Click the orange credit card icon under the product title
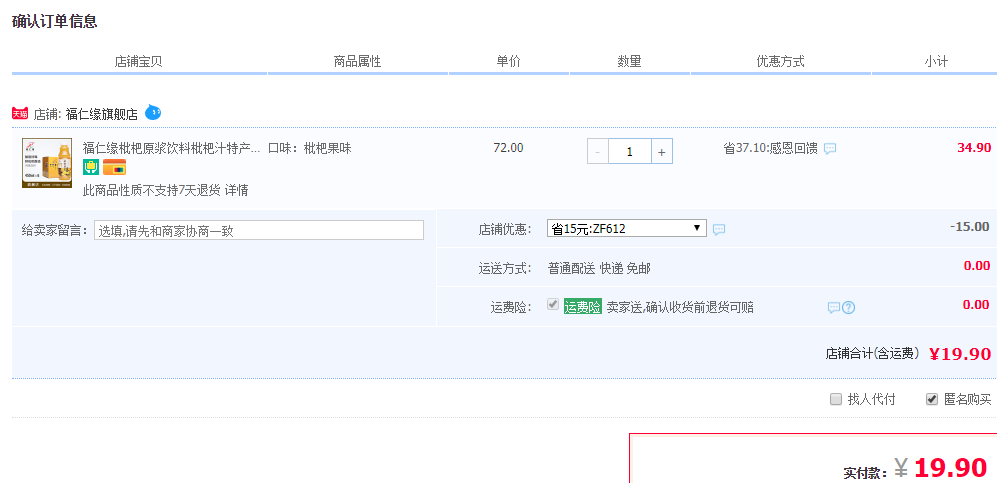This screenshot has width=997, height=483. [x=114, y=167]
